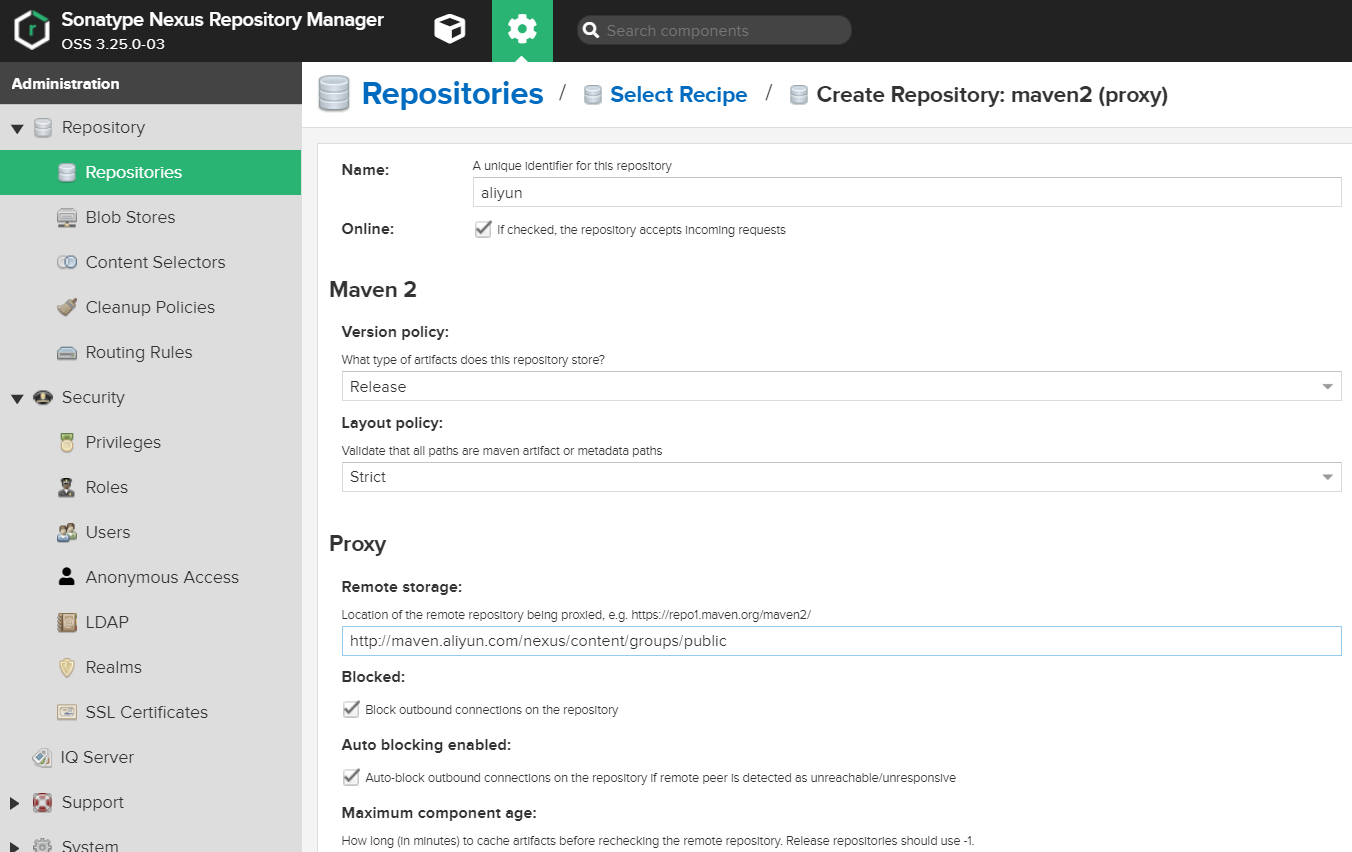
Task: Open Routing Rules in sidebar
Action: [x=139, y=352]
